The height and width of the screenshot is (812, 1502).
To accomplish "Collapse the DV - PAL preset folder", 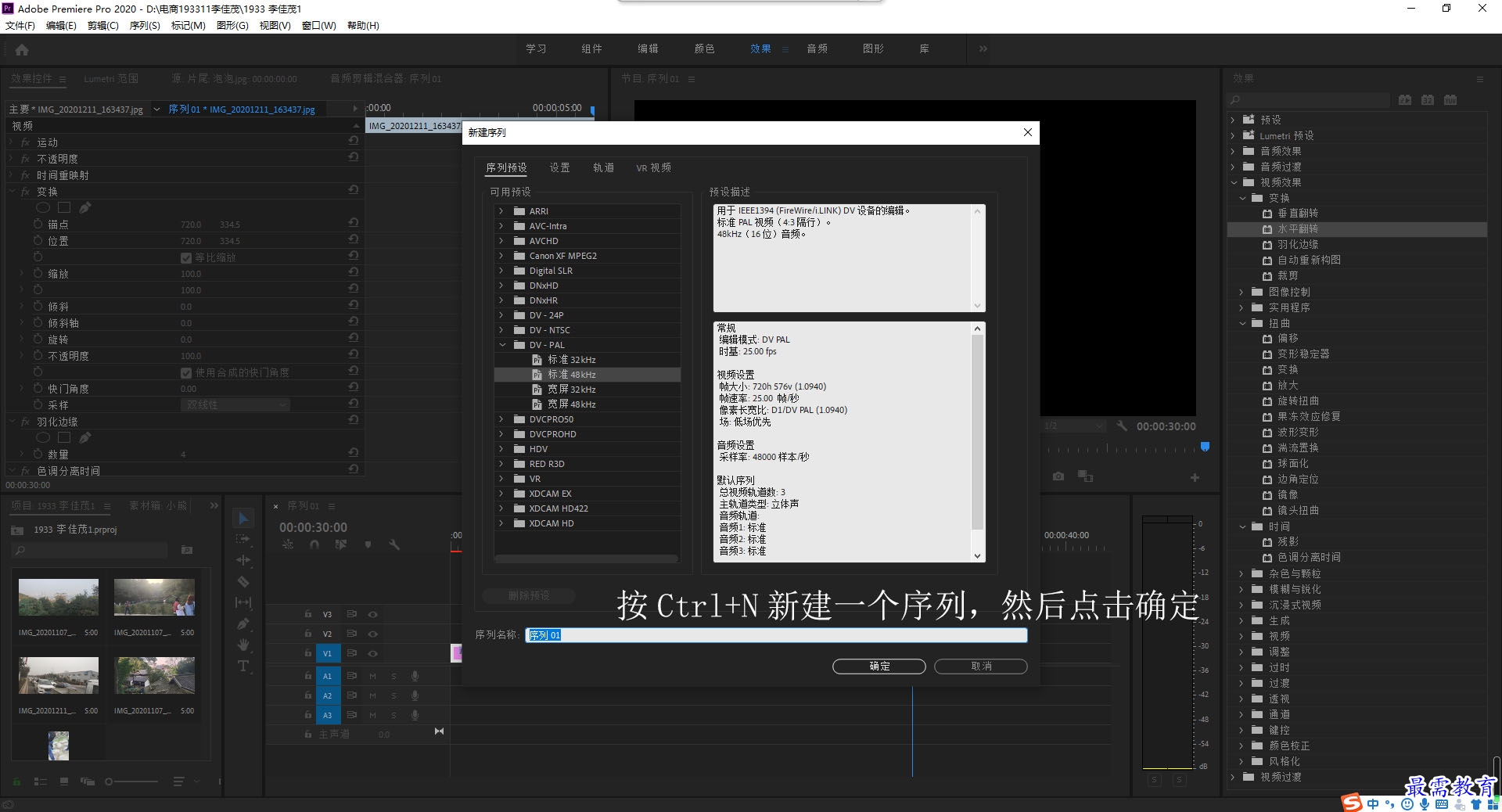I will 501,345.
